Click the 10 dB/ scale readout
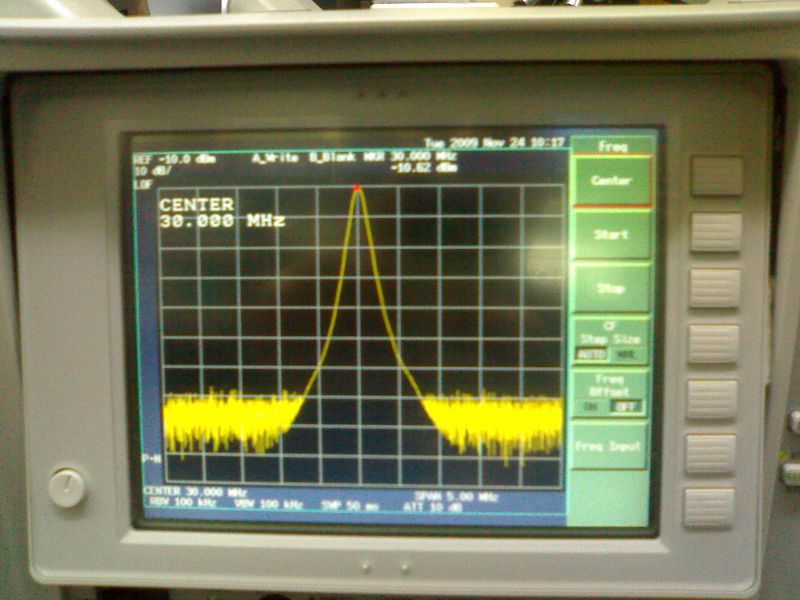This screenshot has width=800, height=600. pos(153,170)
